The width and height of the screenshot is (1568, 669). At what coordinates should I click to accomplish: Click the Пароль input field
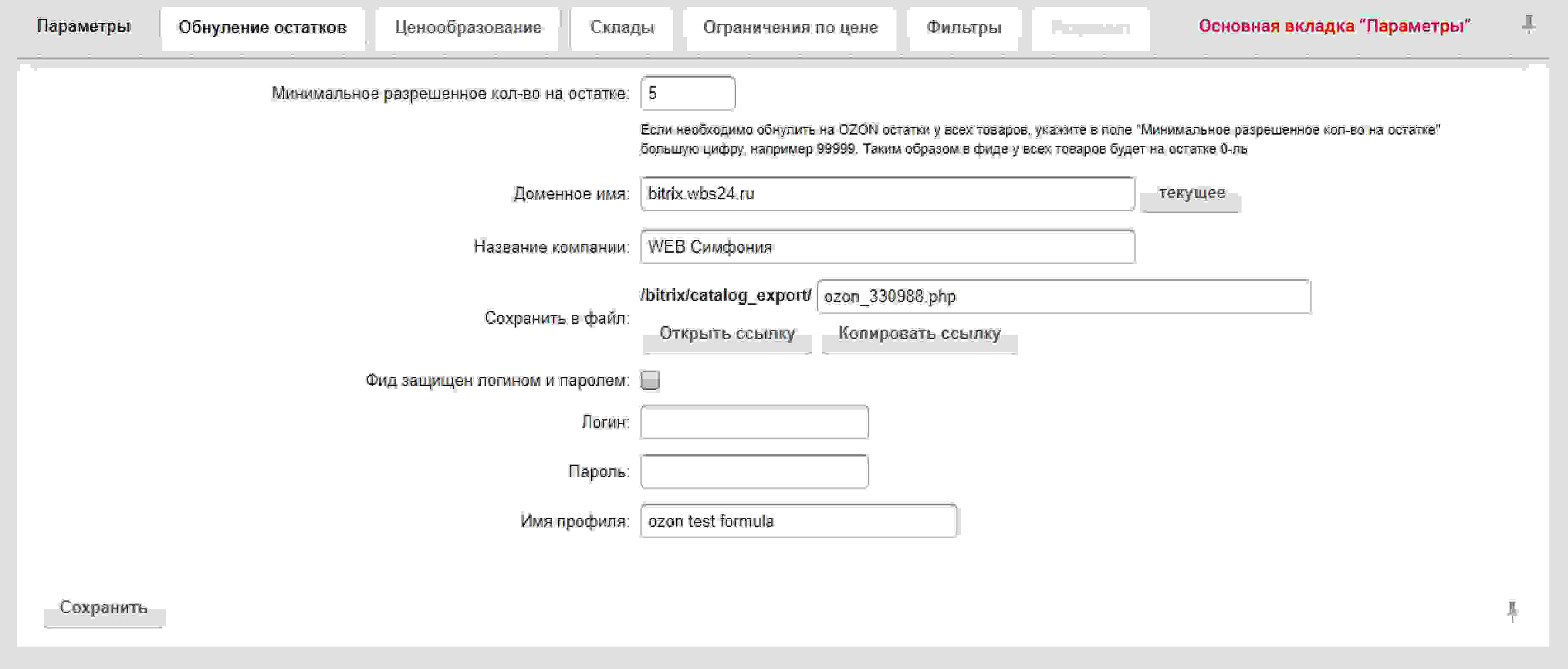click(754, 471)
